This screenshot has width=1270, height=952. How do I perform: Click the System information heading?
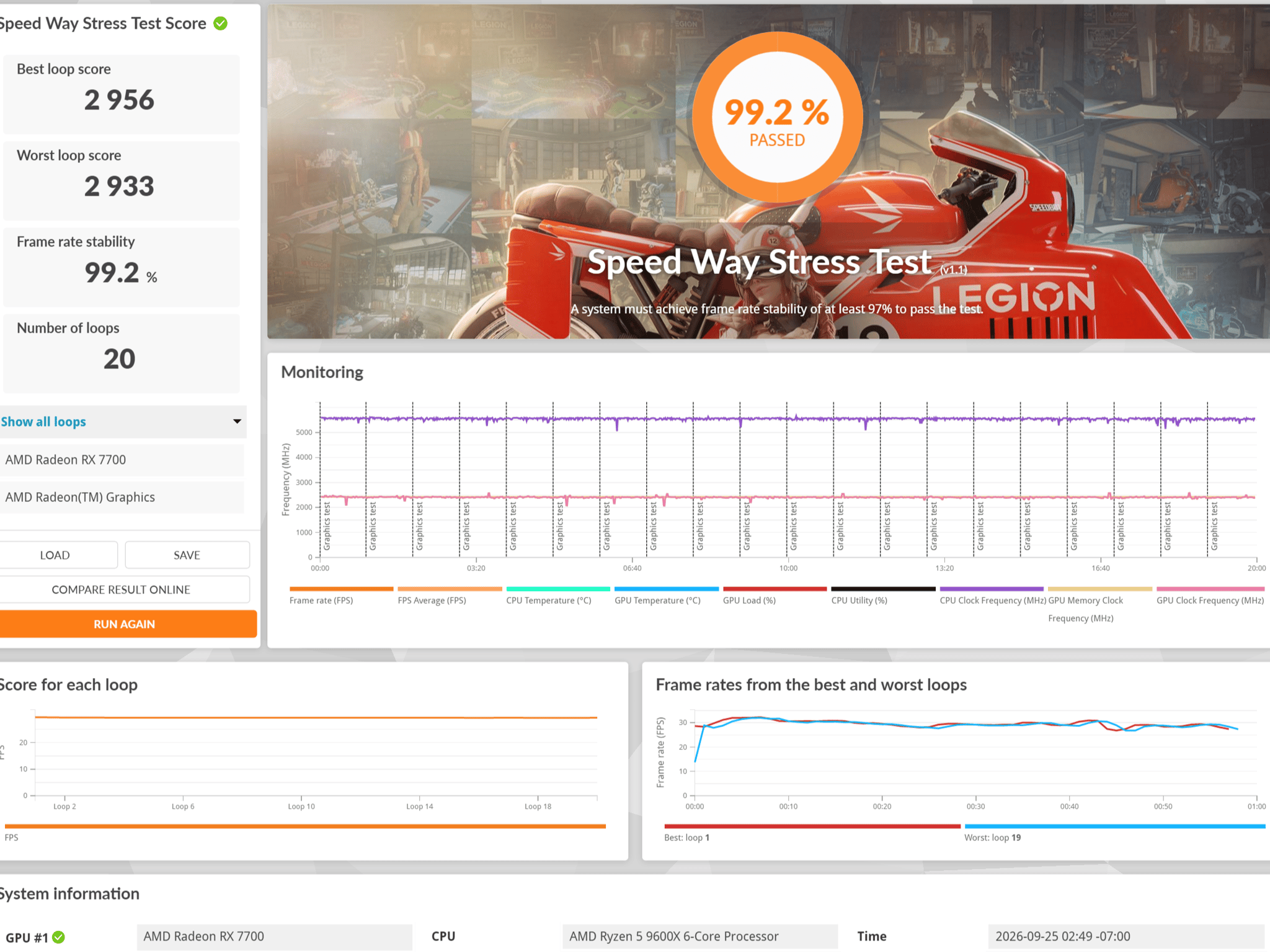click(69, 894)
